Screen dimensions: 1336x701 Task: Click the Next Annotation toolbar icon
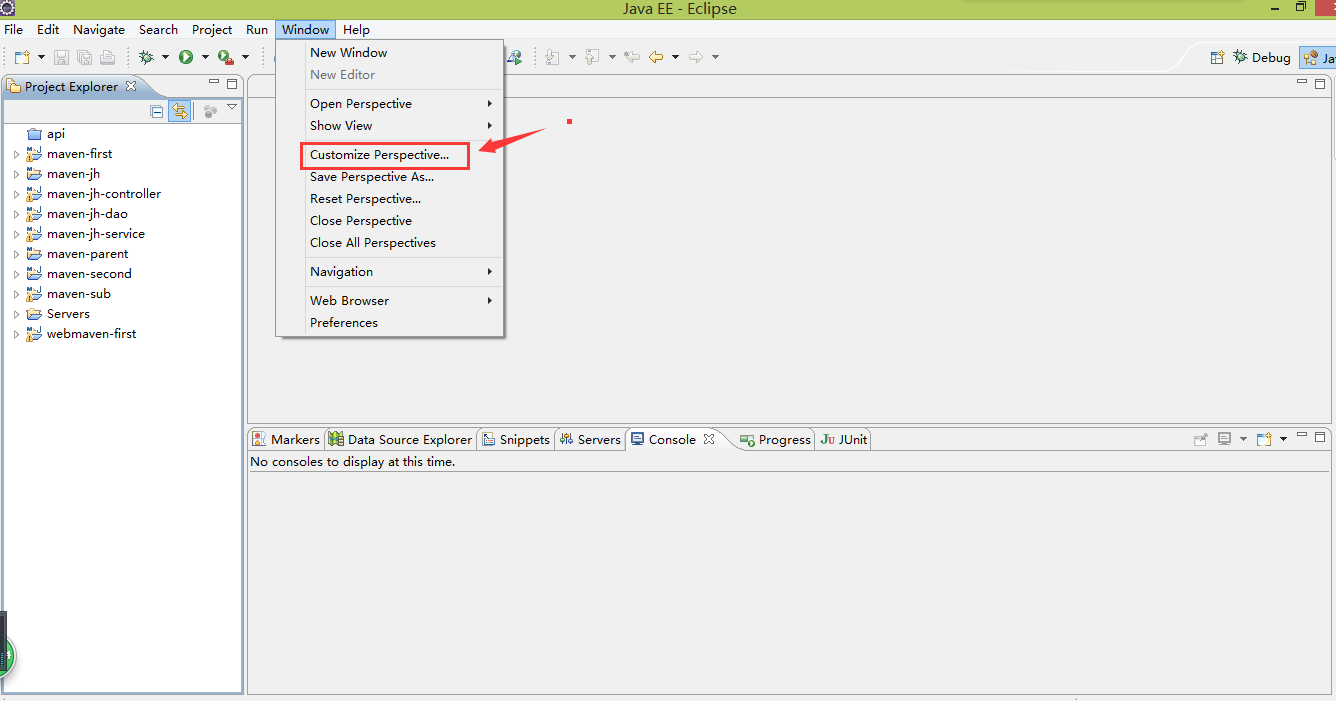pos(552,57)
